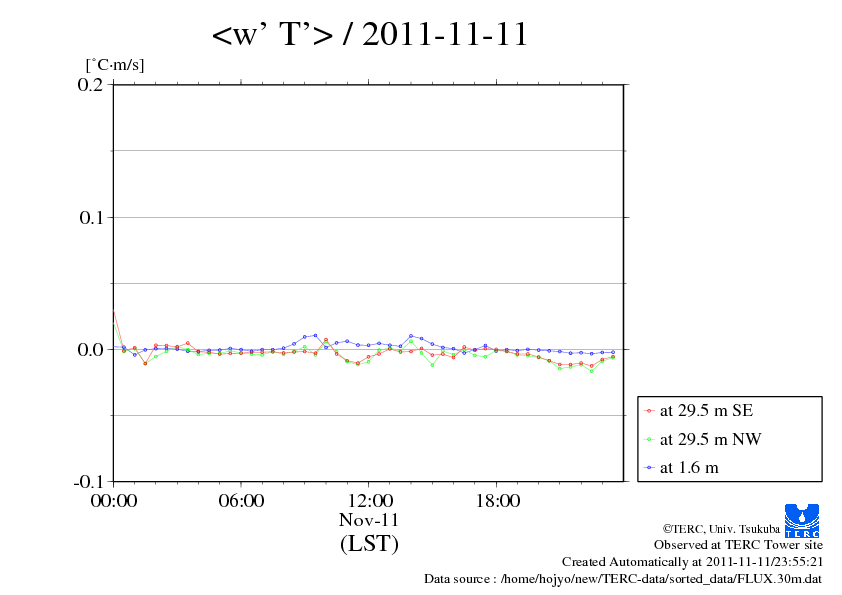Click the x-axis label '00:00'
This screenshot has height=595, width=842.
pos(114,501)
